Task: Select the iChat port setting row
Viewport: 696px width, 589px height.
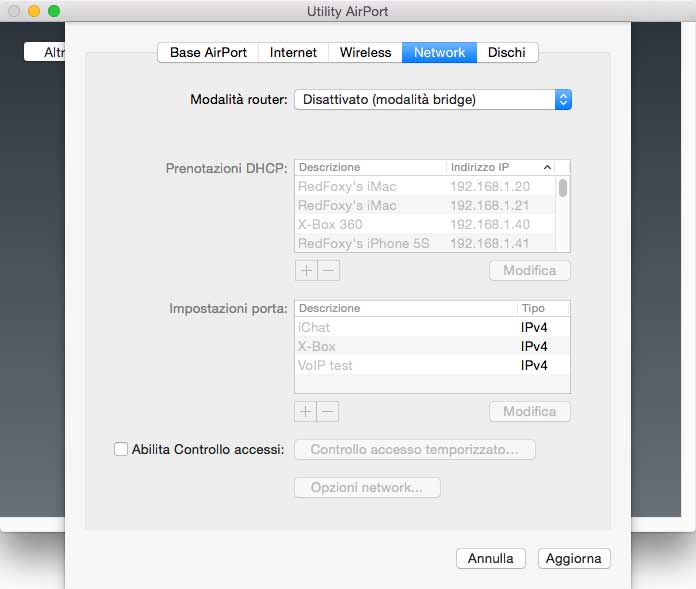Action: 432,327
